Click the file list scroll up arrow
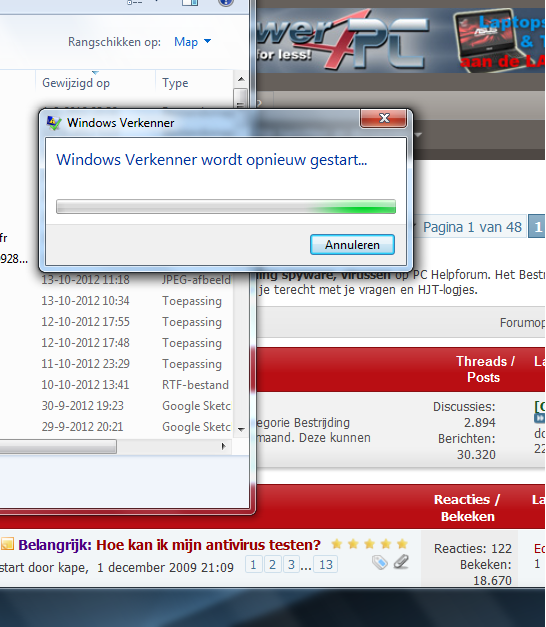Screen dimensions: 546x627 pyautogui.click(x=241, y=79)
